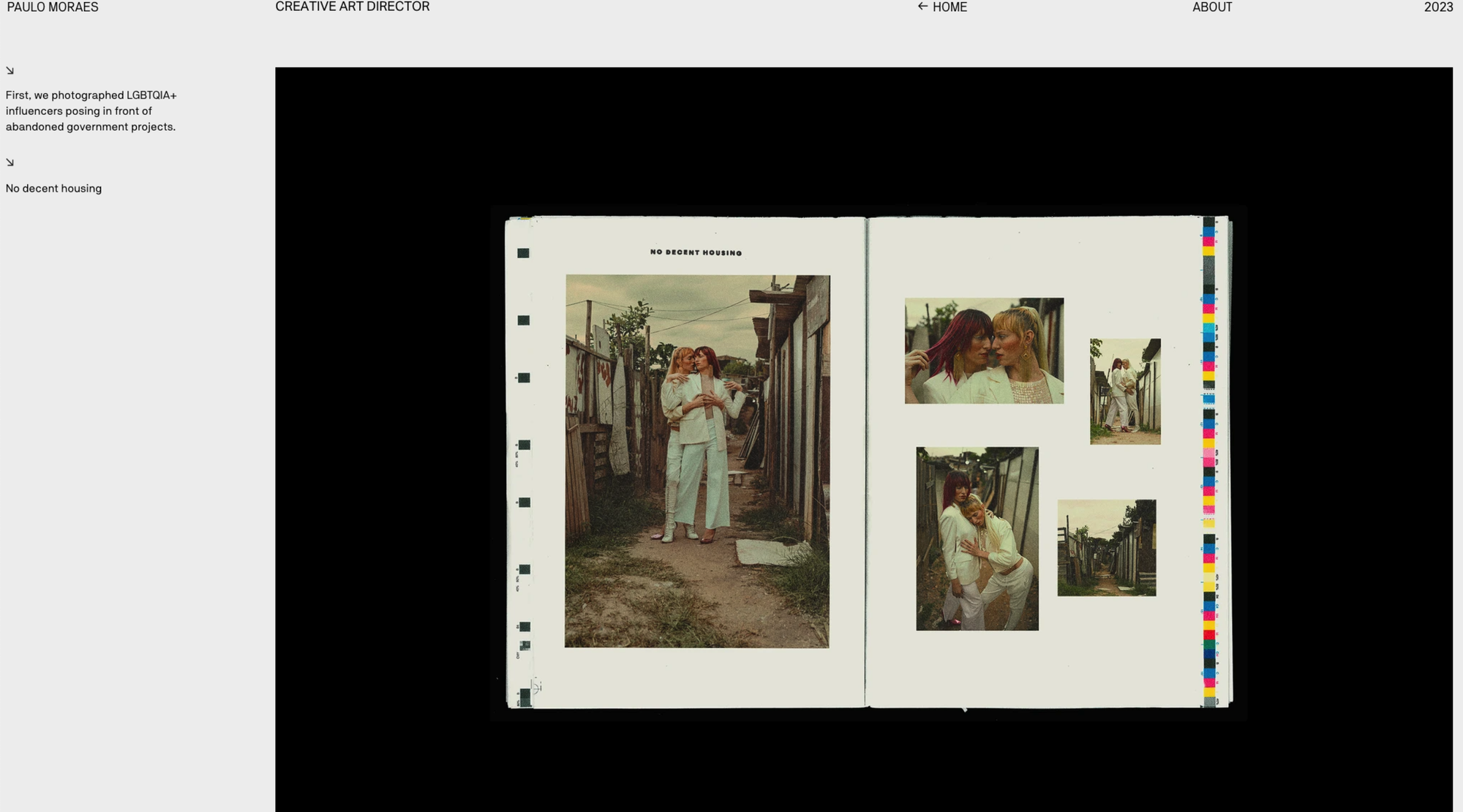Click the top dark registration square on the left margin
This screenshot has height=812, width=1463.
tap(523, 253)
